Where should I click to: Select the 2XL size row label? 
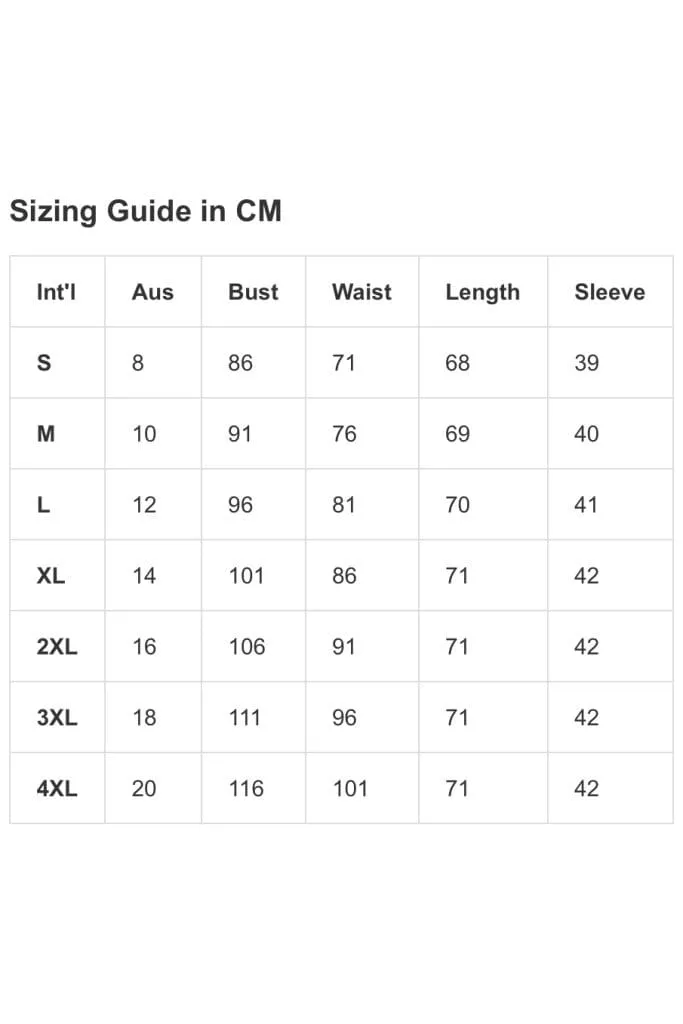[57, 647]
